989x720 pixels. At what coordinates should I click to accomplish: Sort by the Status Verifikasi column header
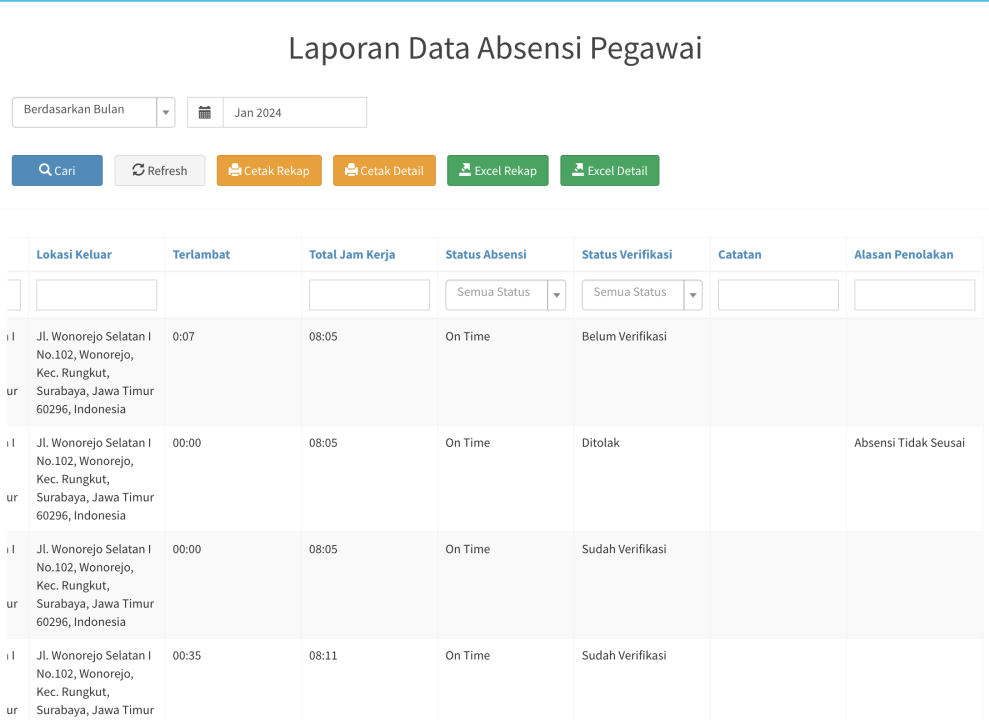[x=626, y=255]
